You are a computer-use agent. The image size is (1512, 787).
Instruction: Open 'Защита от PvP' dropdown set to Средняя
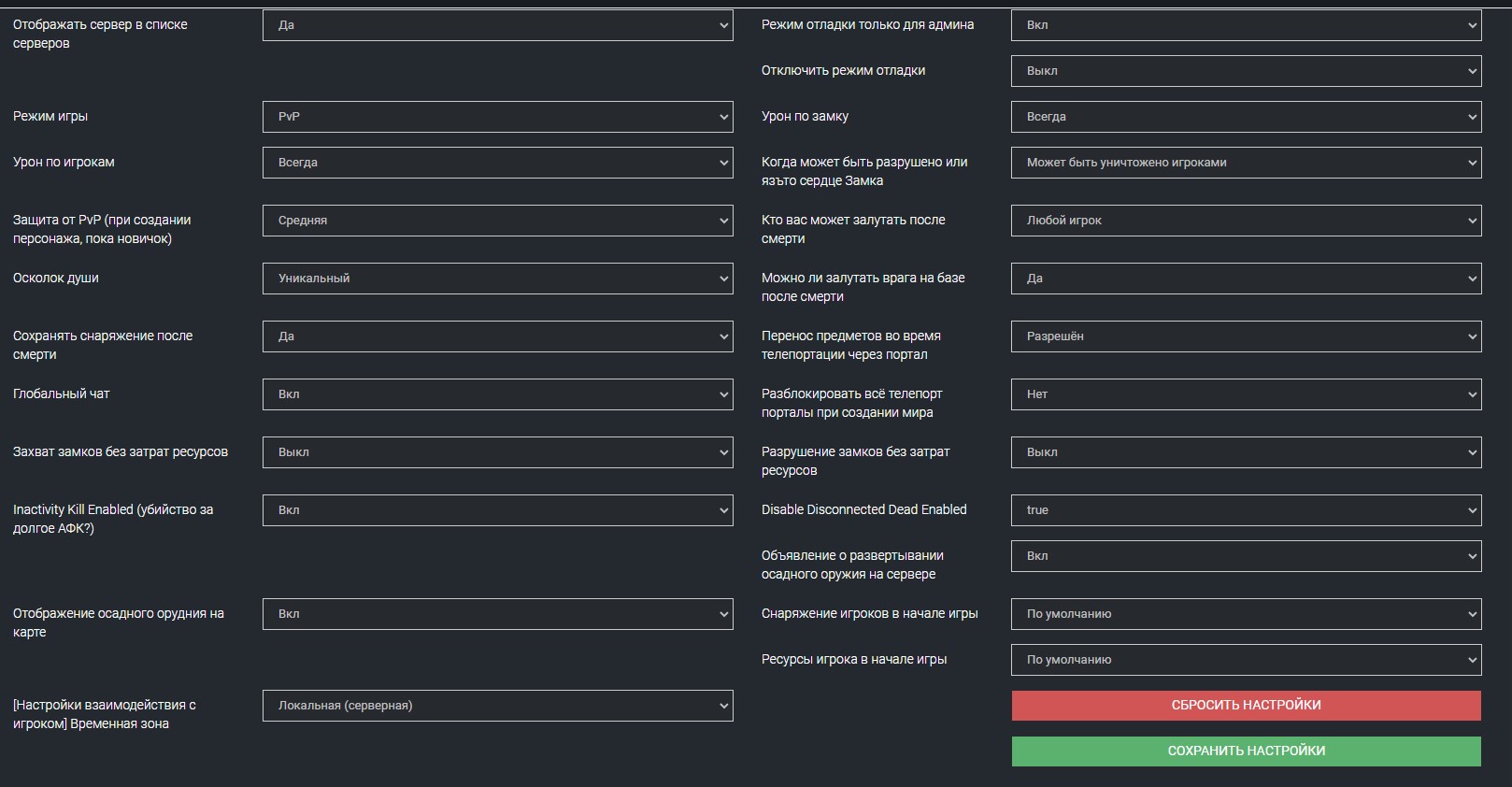497,221
